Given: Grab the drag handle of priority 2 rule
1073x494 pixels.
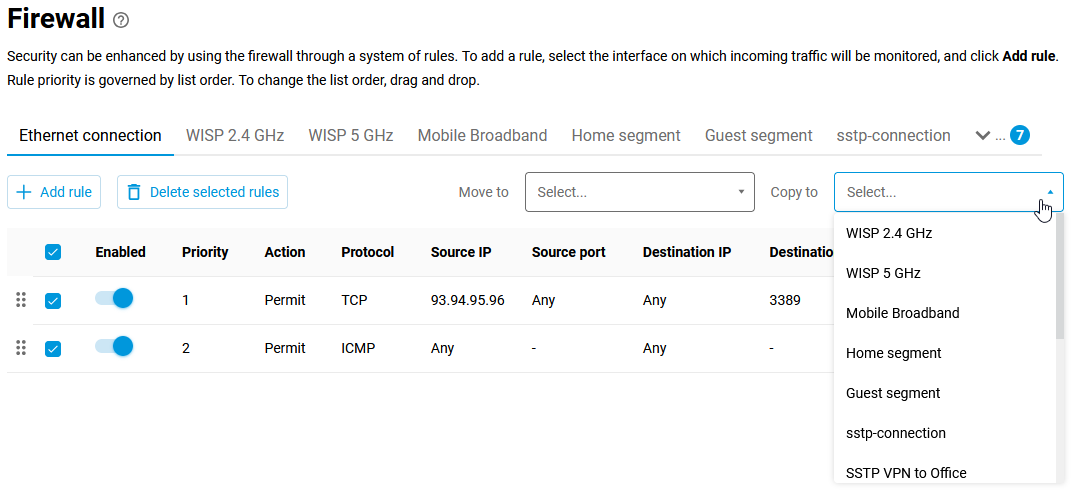Looking at the screenshot, I should pos(21,348).
